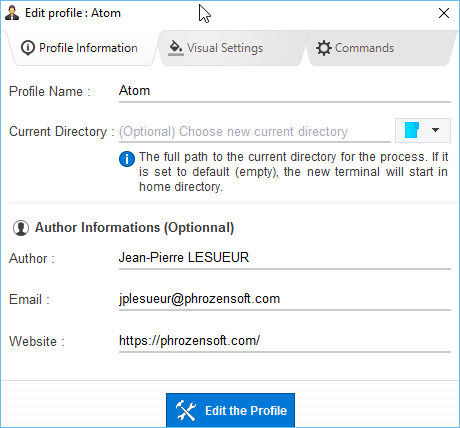The height and width of the screenshot is (428, 460).
Task: Click the Author field with Jean-Pierre LESUEUR
Action: (285, 258)
